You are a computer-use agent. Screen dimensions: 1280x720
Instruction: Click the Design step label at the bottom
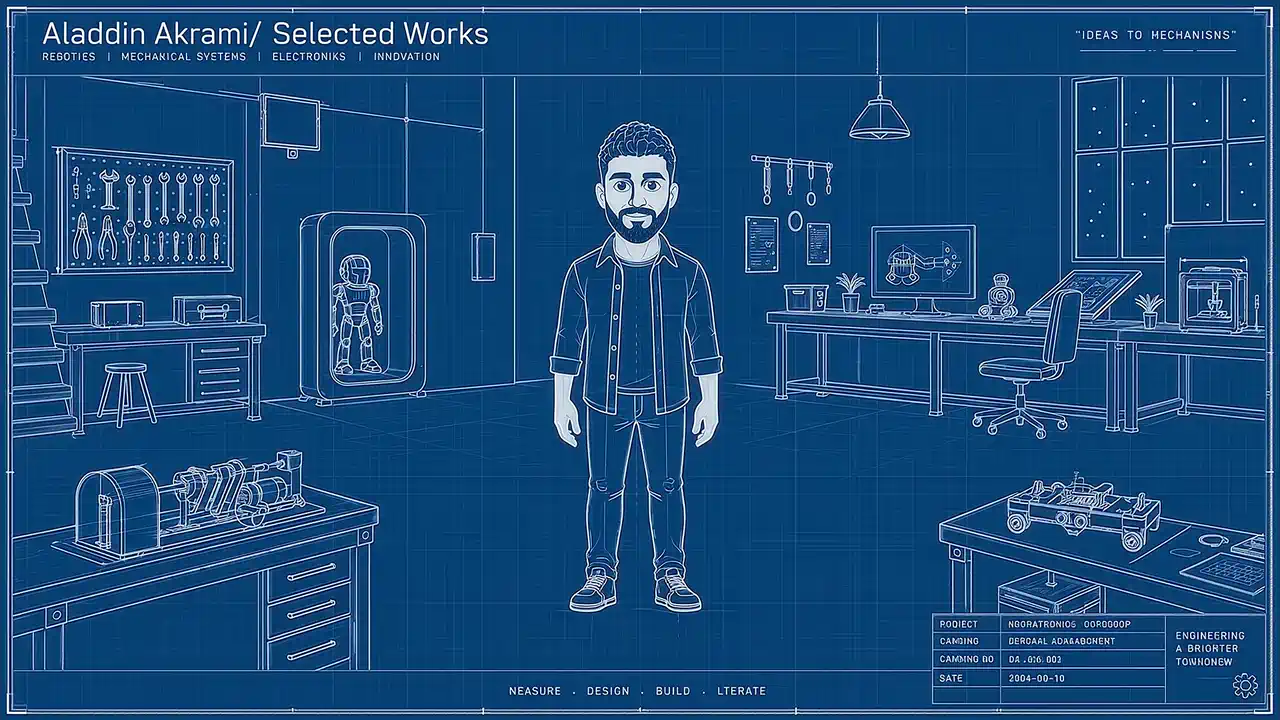pos(608,691)
